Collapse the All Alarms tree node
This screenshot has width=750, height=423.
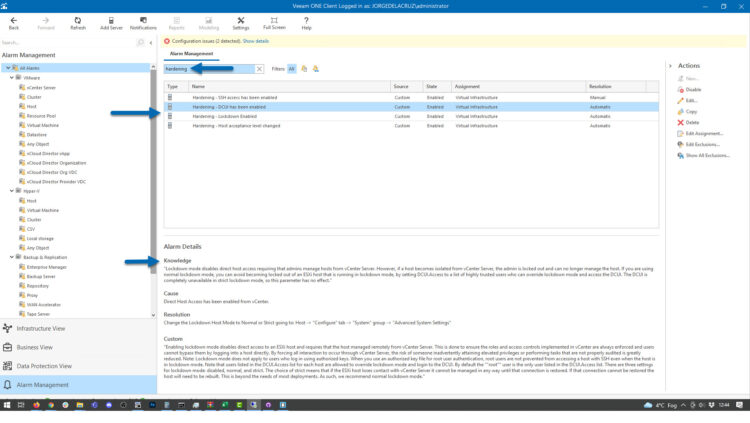pyautogui.click(x=8, y=68)
